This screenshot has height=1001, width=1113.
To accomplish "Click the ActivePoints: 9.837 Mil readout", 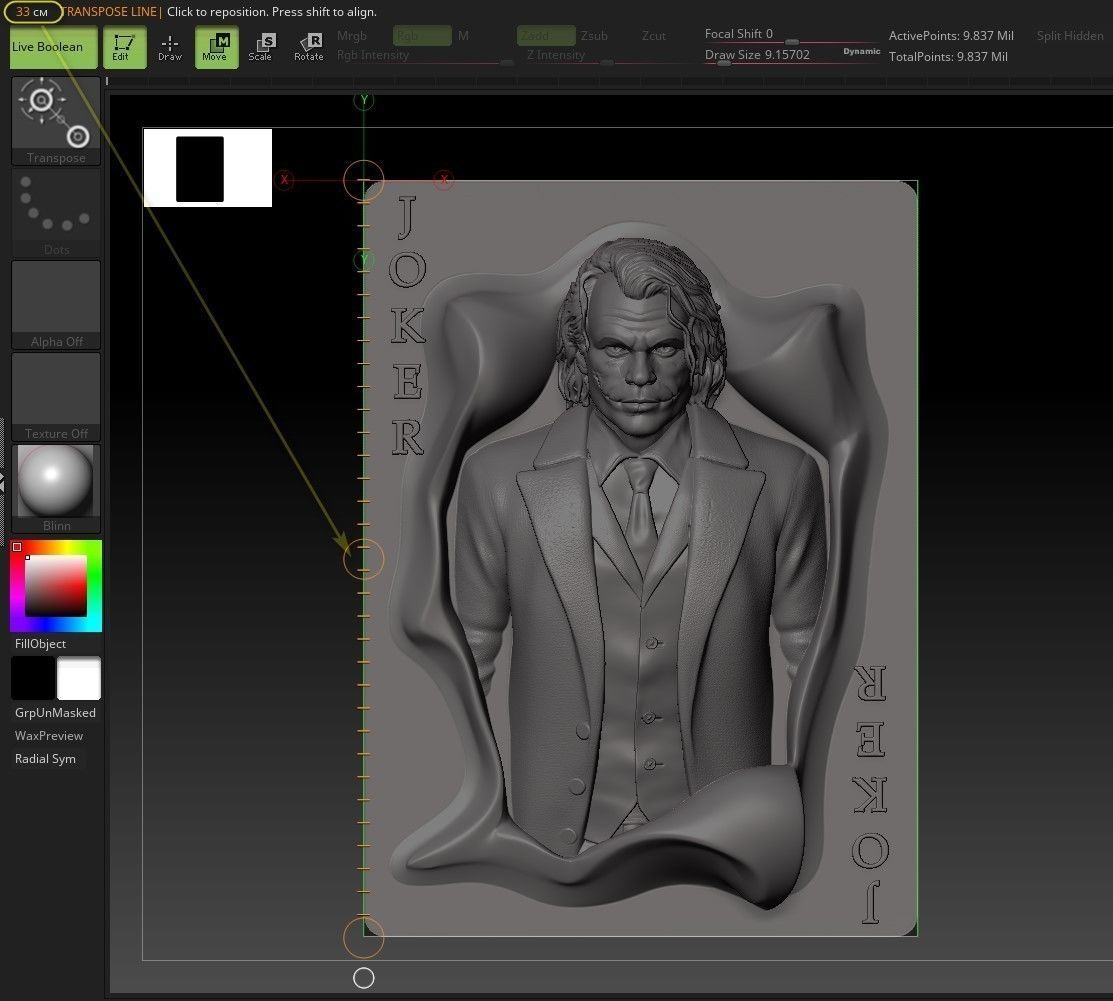I will [951, 35].
